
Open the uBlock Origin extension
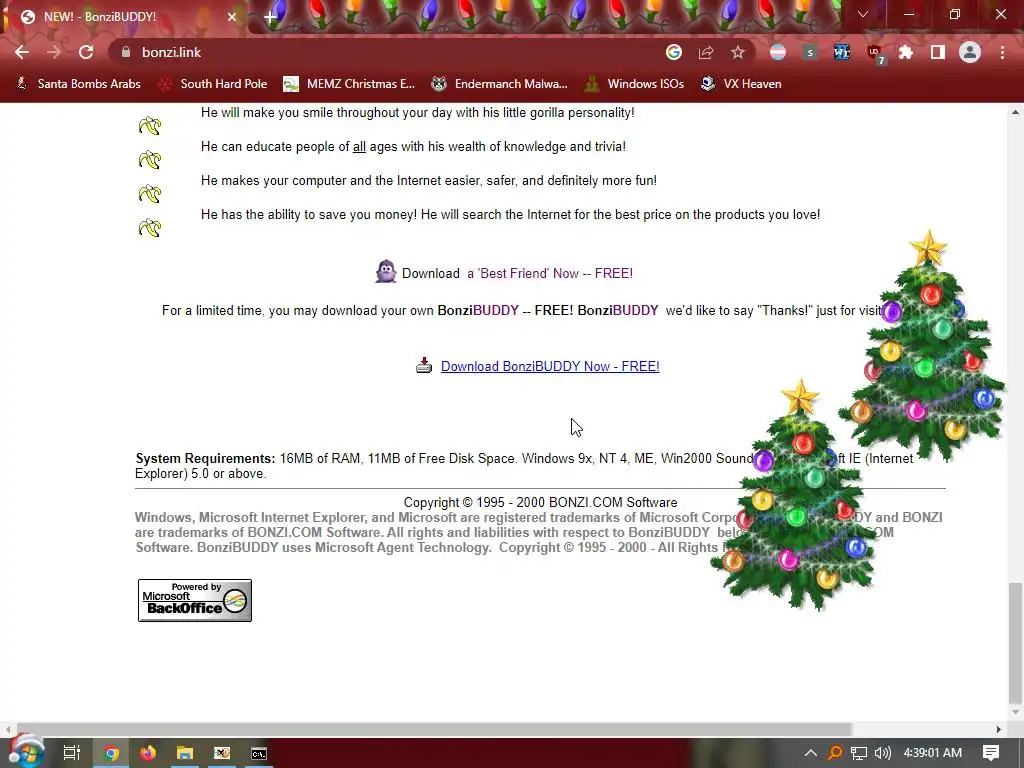coord(875,54)
